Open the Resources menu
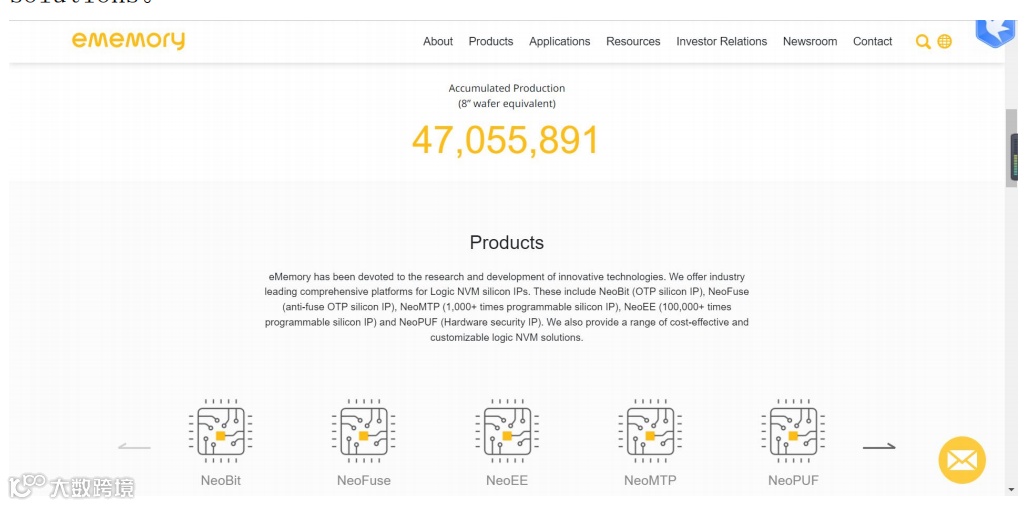 [x=633, y=41]
